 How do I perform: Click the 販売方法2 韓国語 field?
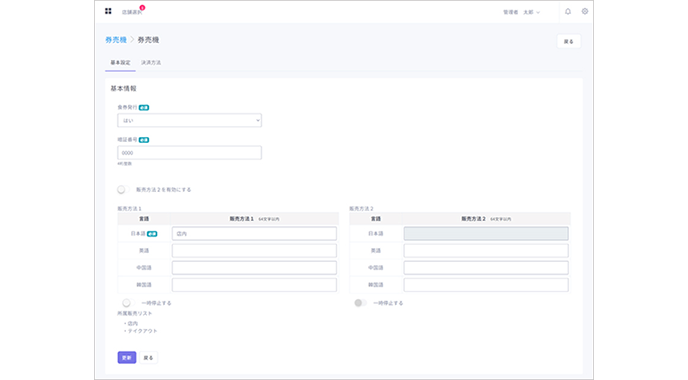[486, 285]
